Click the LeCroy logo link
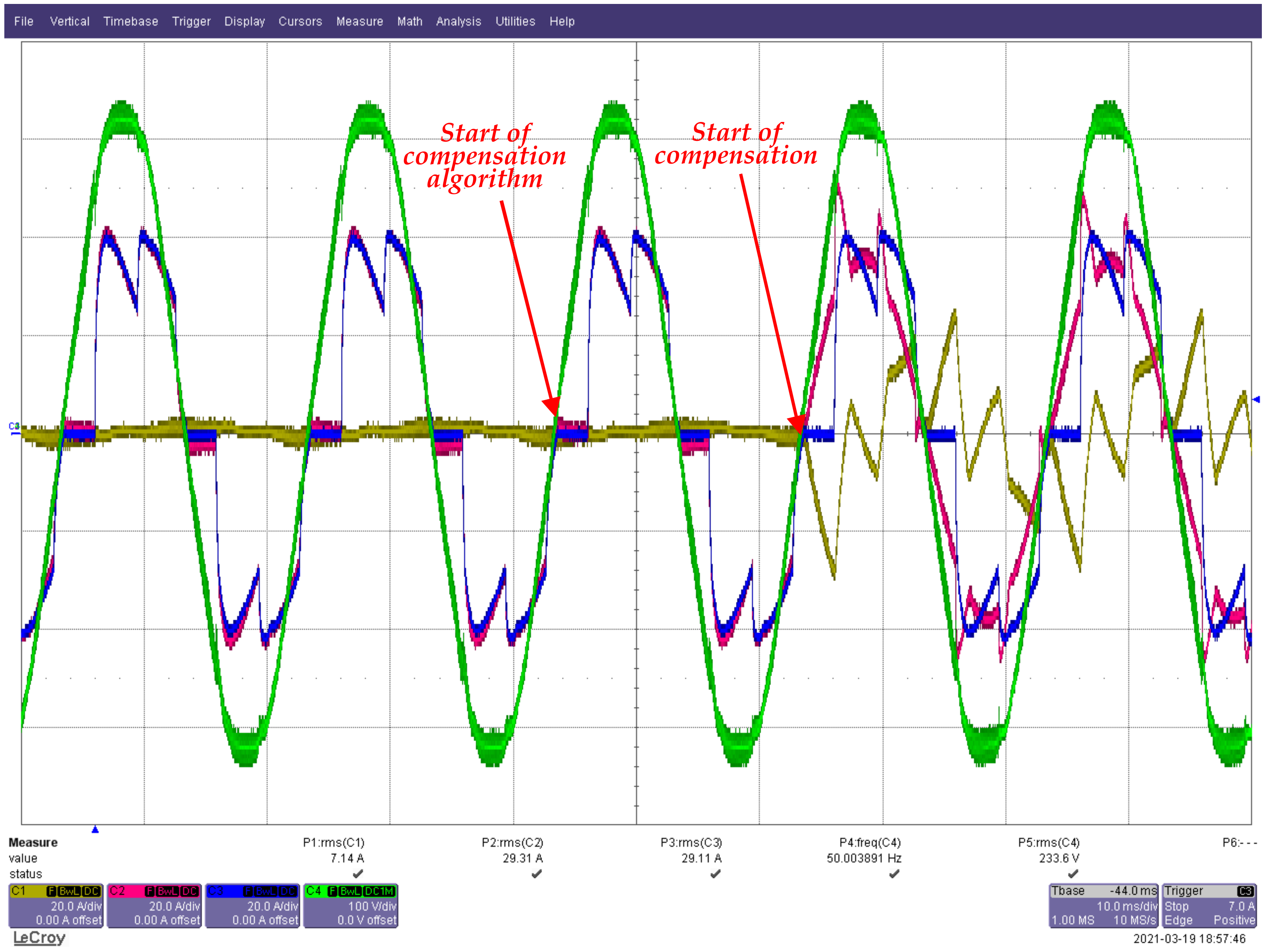Screen dimensions: 1265x952 [x=39, y=938]
